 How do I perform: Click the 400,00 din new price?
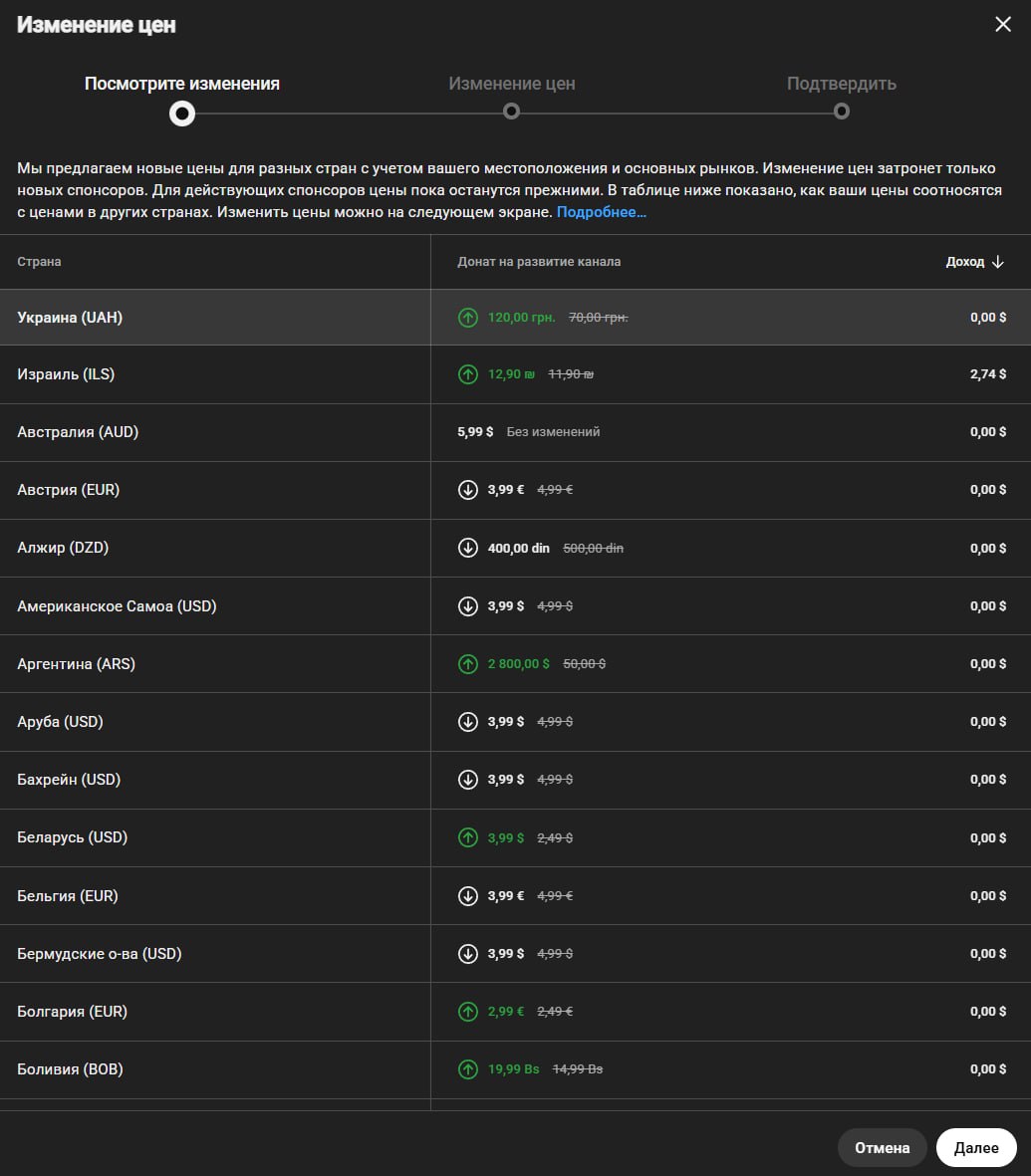[519, 549]
